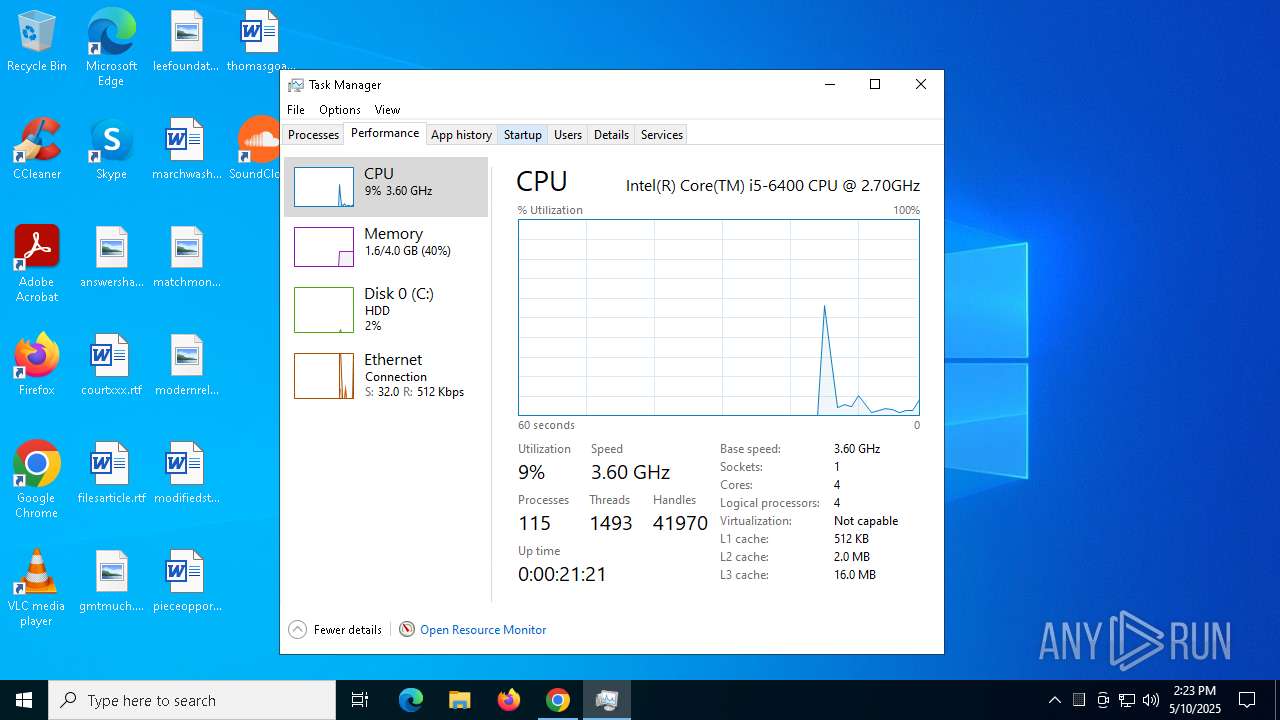Select the leefoundat... image file

point(186,42)
